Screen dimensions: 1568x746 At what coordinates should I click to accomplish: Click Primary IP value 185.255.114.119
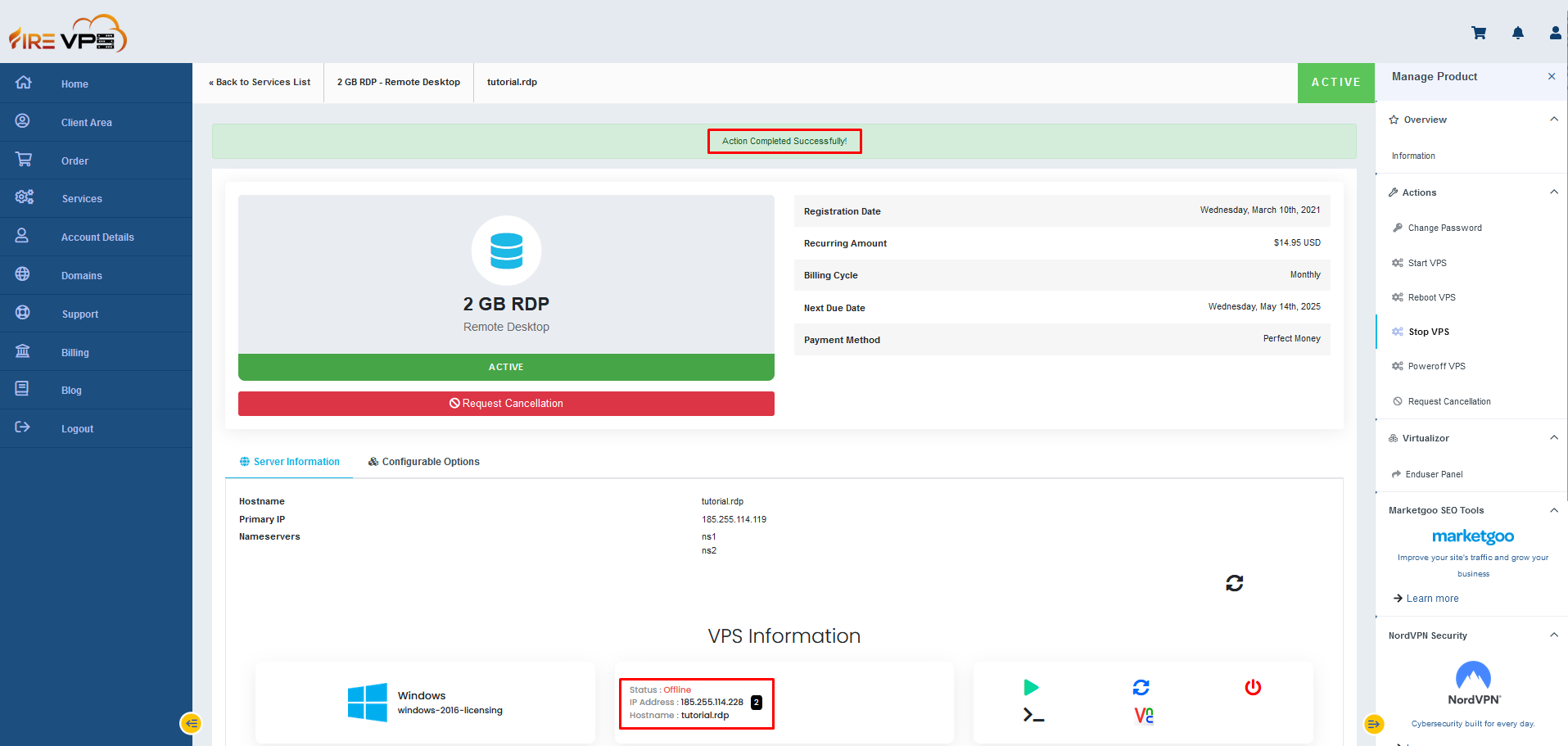[734, 519]
